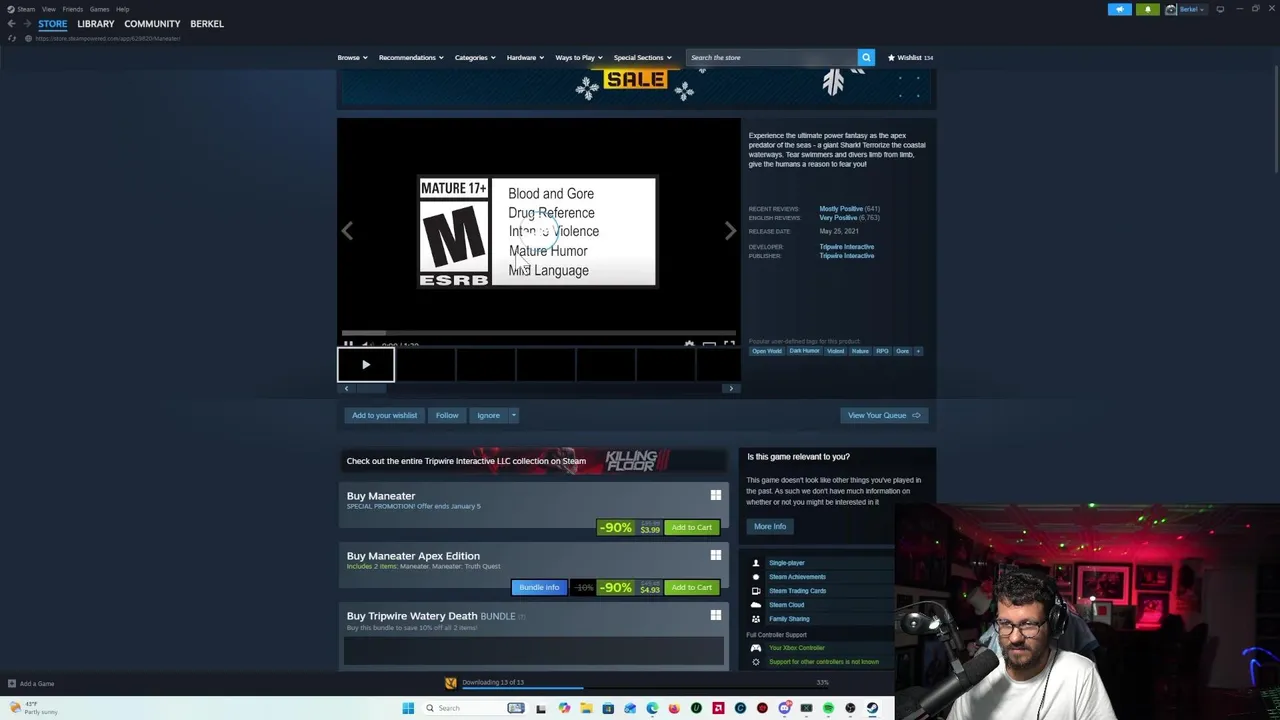The height and width of the screenshot is (720, 1280).
Task: Open the Help menu
Action: click(x=122, y=9)
